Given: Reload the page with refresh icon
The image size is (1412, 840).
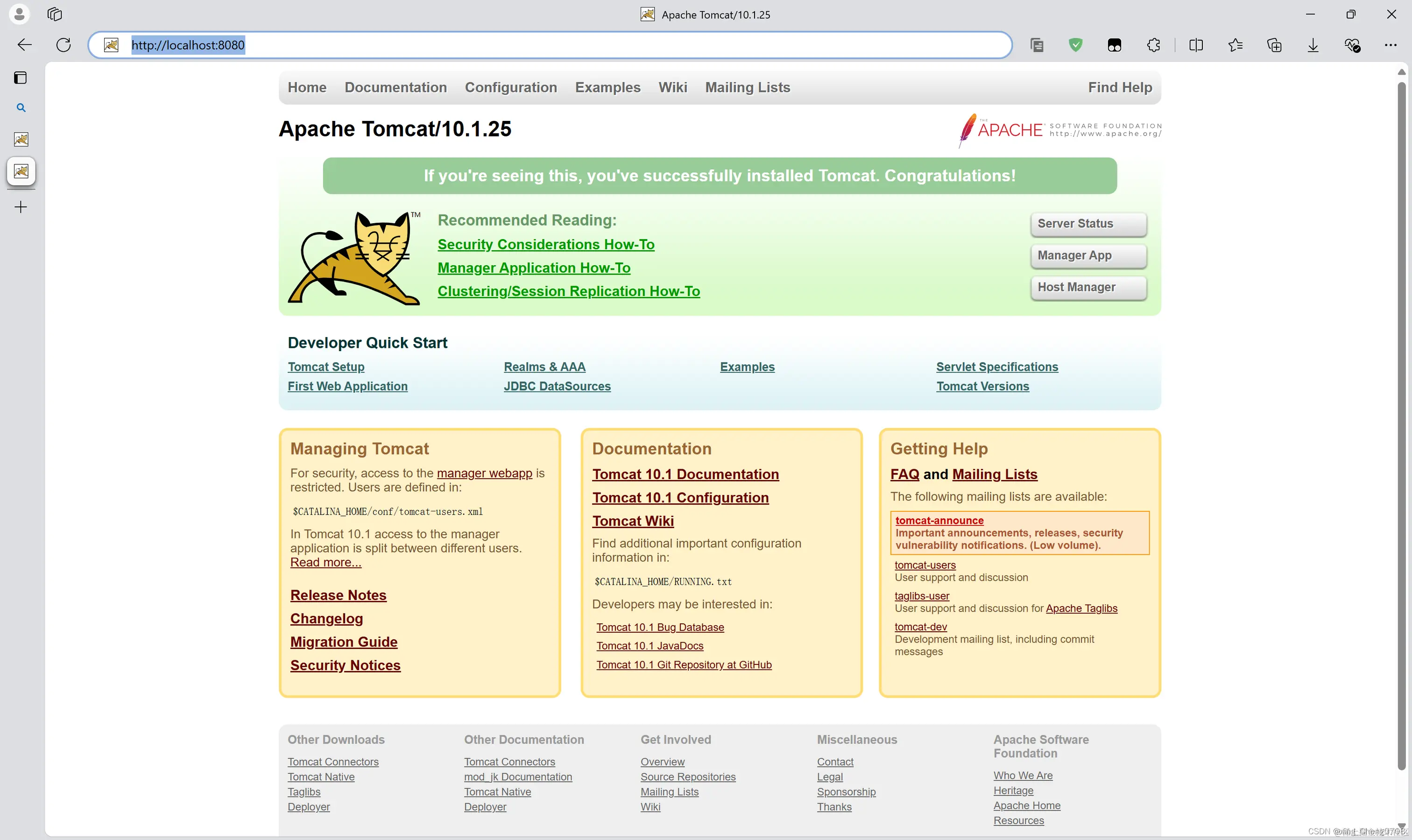Looking at the screenshot, I should (x=64, y=45).
